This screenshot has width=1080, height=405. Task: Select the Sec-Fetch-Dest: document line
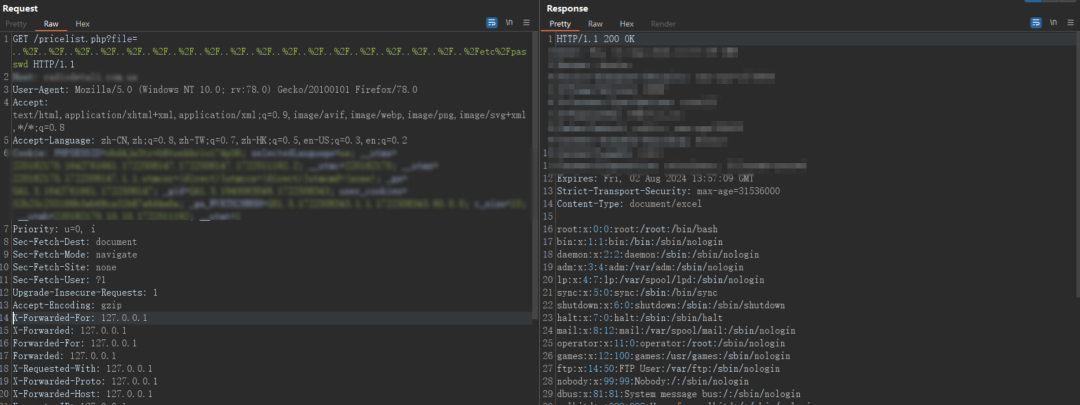(74, 242)
